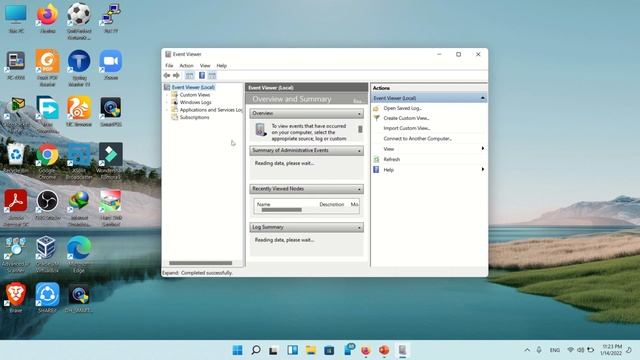Click the Microsoft Edge desktop icon

pos(79,254)
